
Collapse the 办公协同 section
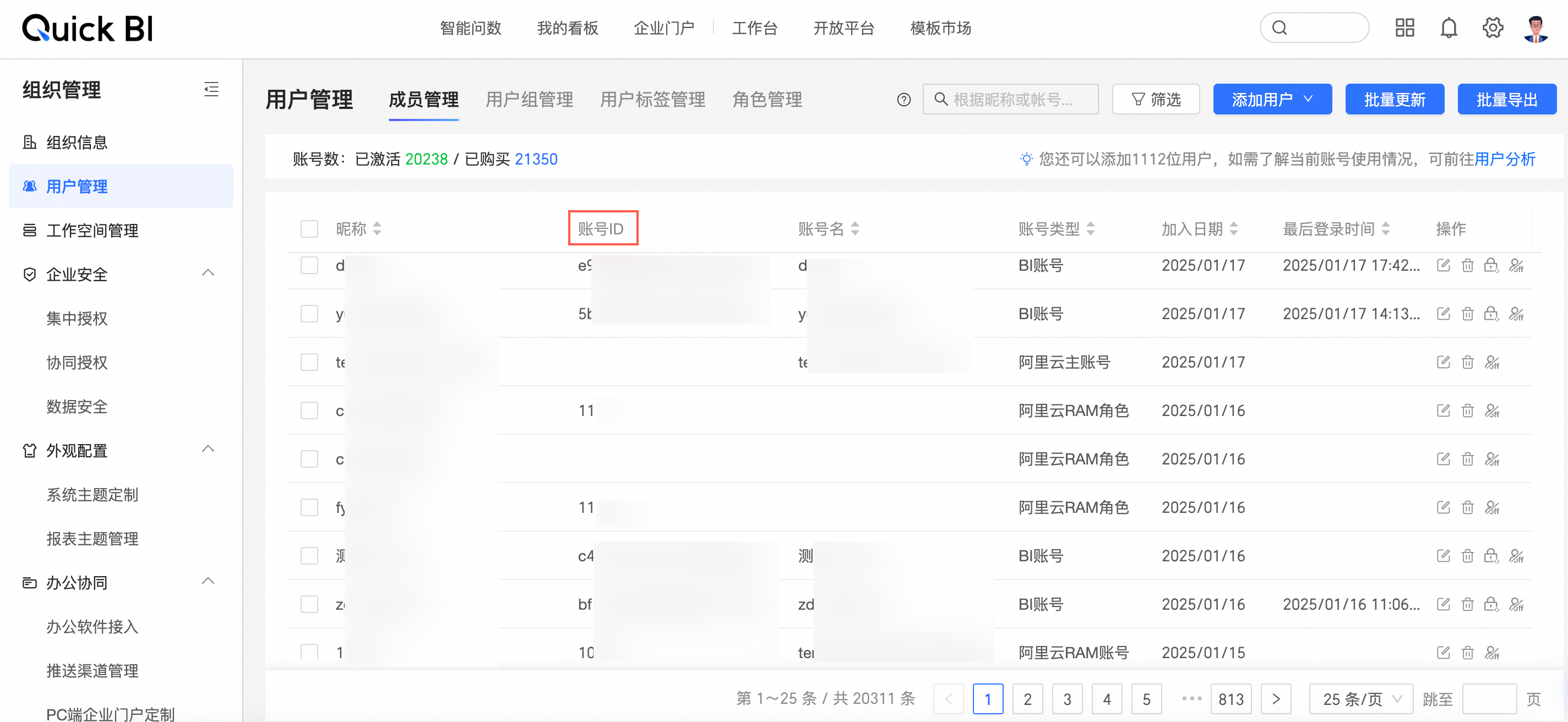(x=208, y=582)
